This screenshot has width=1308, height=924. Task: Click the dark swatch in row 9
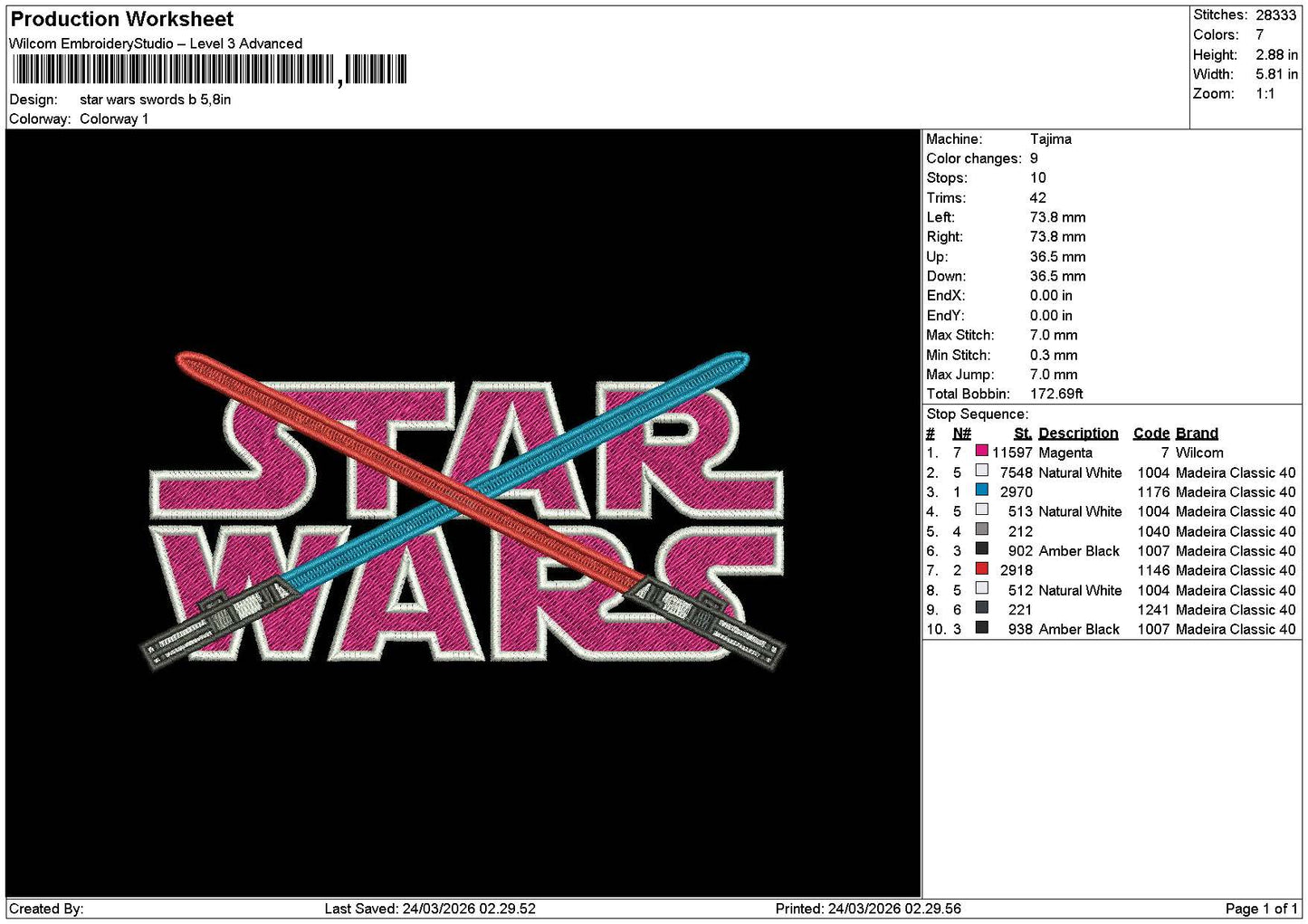pos(981,607)
